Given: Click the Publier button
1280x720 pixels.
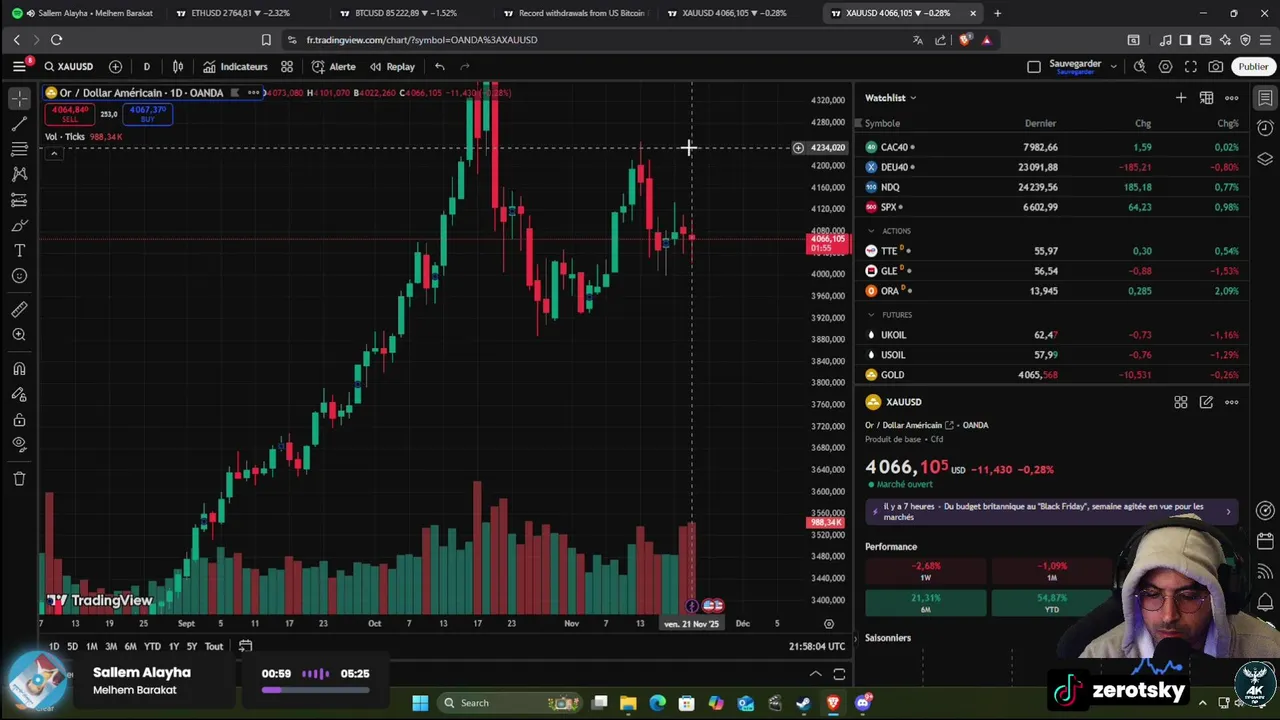Looking at the screenshot, I should tap(1253, 67).
